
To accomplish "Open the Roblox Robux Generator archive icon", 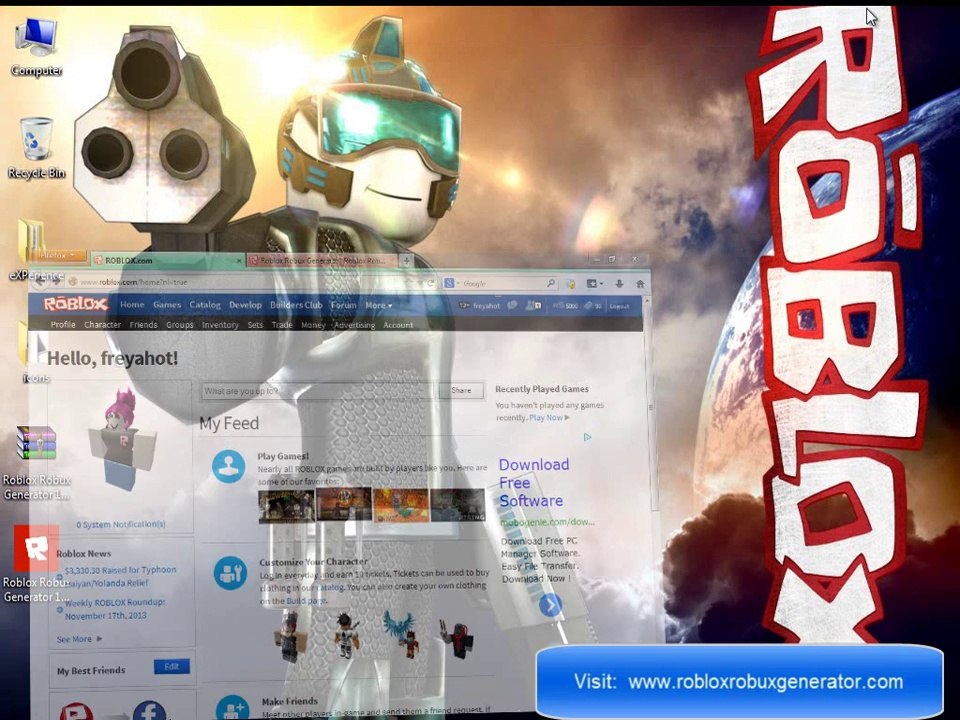I will (37, 463).
